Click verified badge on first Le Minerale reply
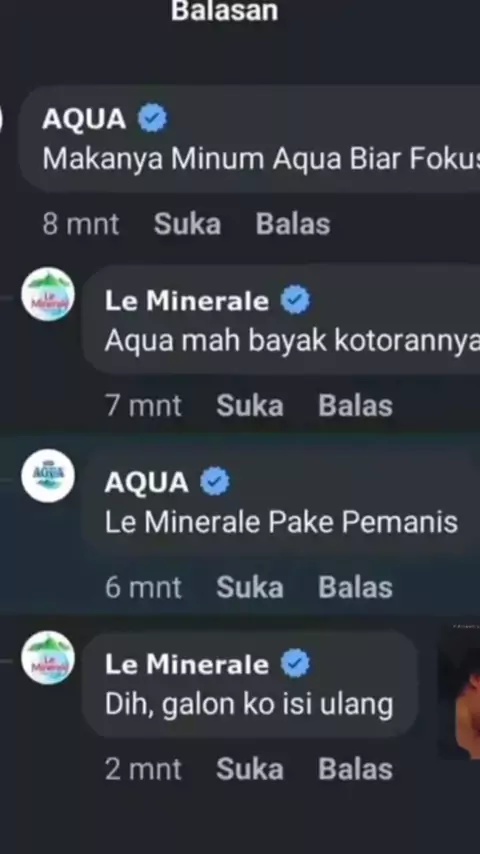The width and height of the screenshot is (480, 854). [295, 301]
